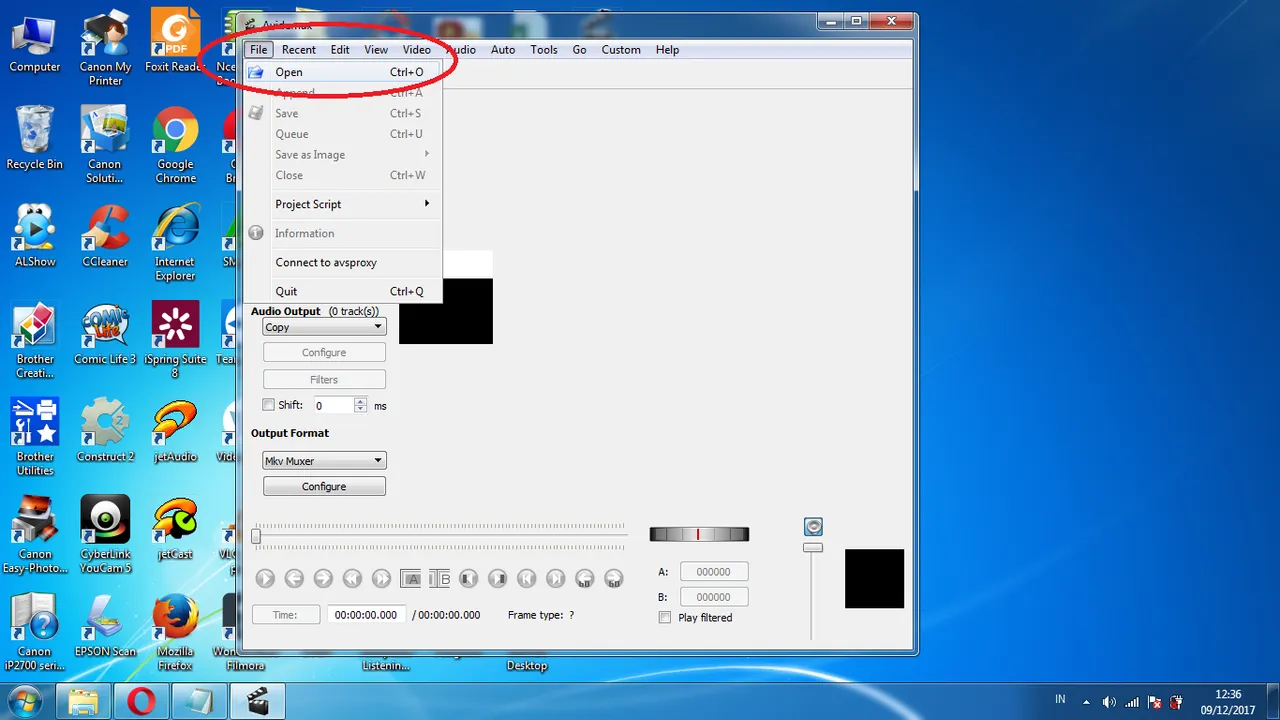This screenshot has height=720, width=1280.
Task: Select the iSpring Suite 8 desktop icon
Action: click(175, 340)
